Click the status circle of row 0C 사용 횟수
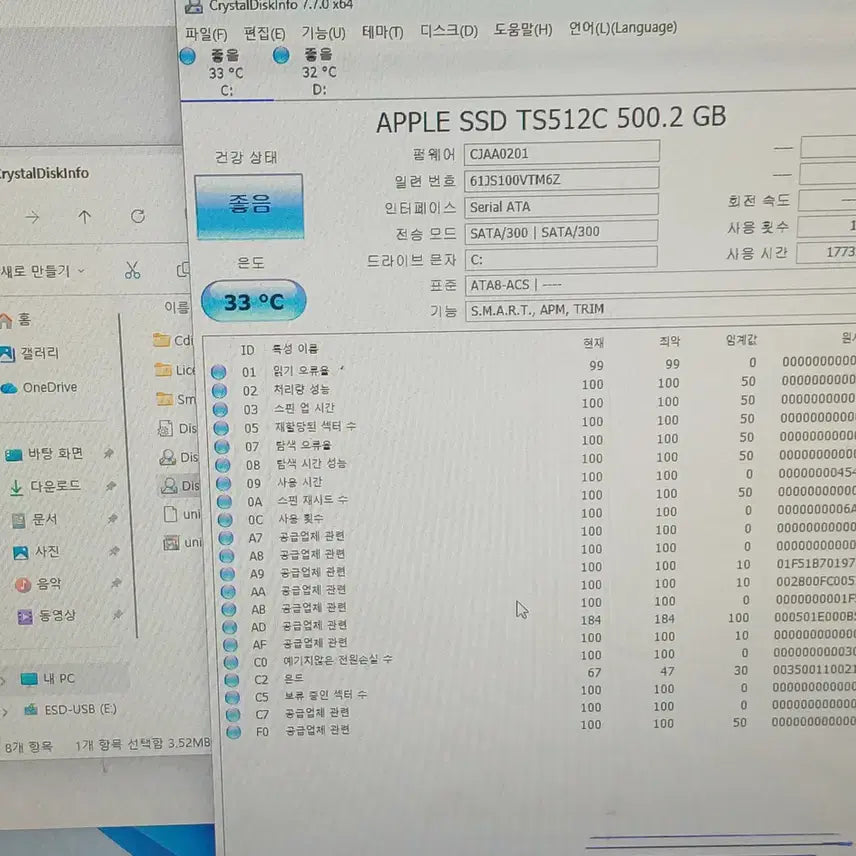Viewport: 856px width, 856px height. [225, 520]
